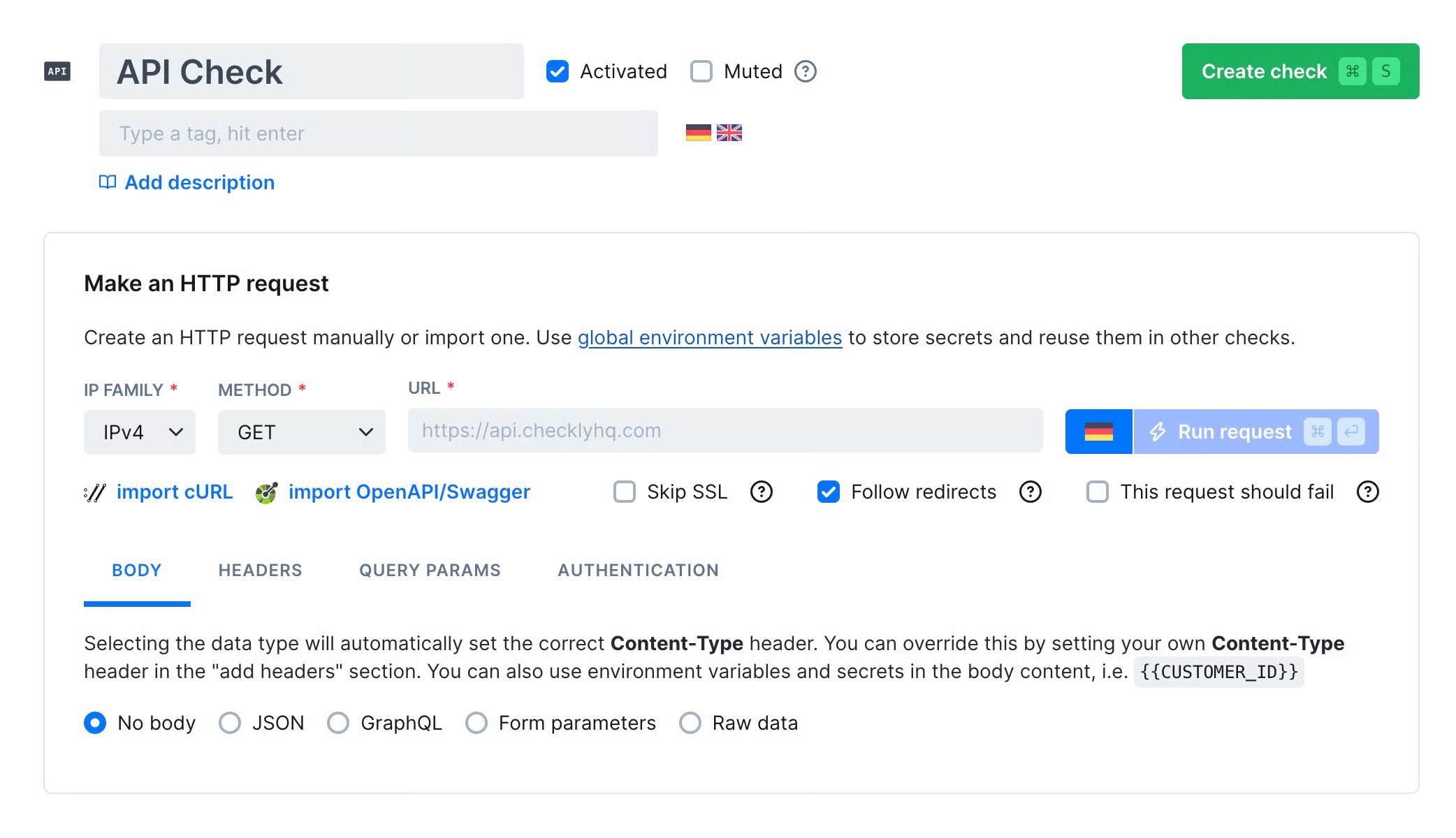Select Form parameters body type
The height and width of the screenshot is (838, 1456).
(476, 723)
